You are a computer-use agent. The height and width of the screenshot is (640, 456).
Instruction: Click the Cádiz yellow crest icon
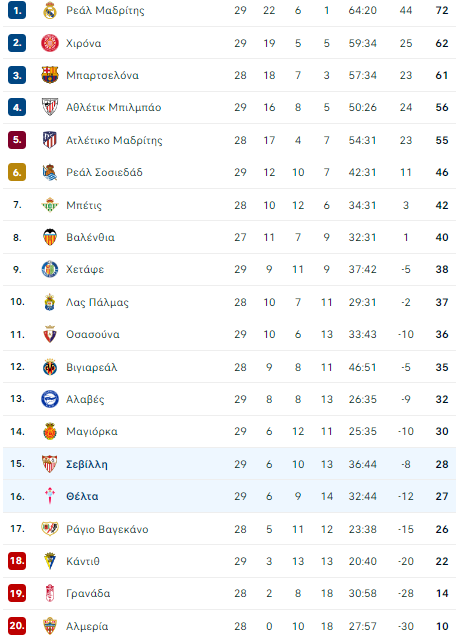pyautogui.click(x=50, y=561)
